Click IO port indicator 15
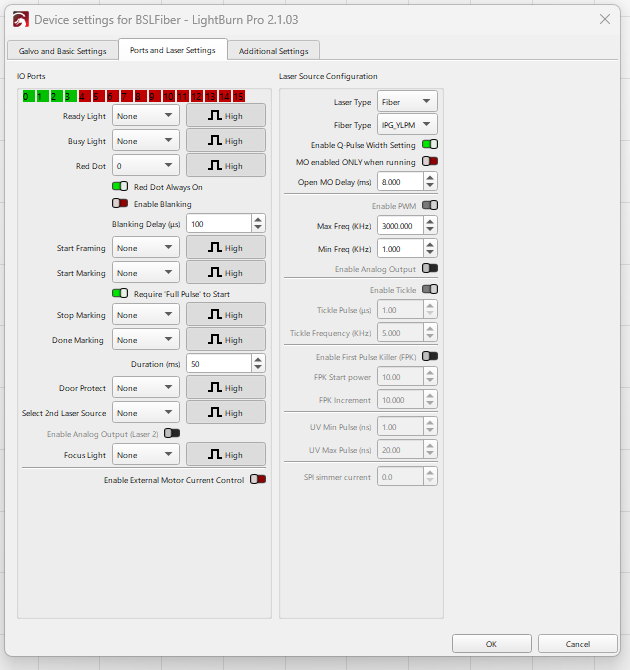This screenshot has width=630, height=670. tap(239, 97)
